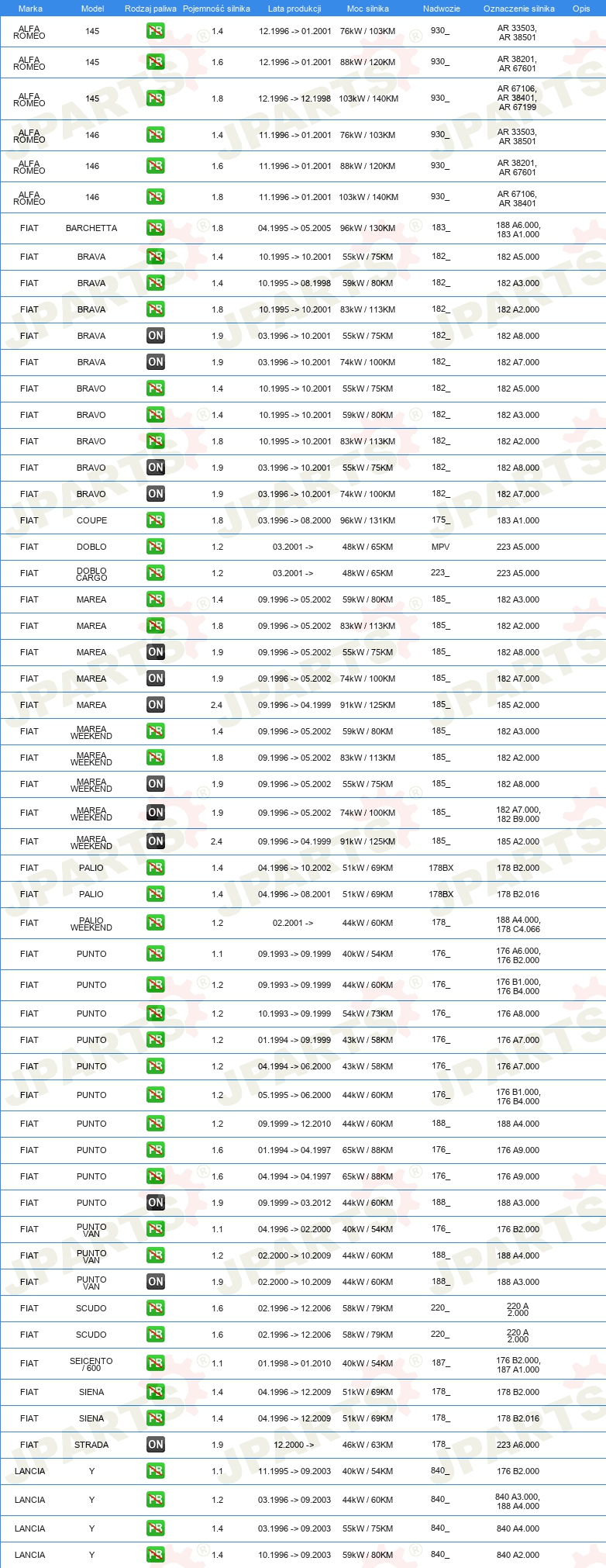Click engine codes 188 A4.000, 178 C4.066

[x=518, y=924]
